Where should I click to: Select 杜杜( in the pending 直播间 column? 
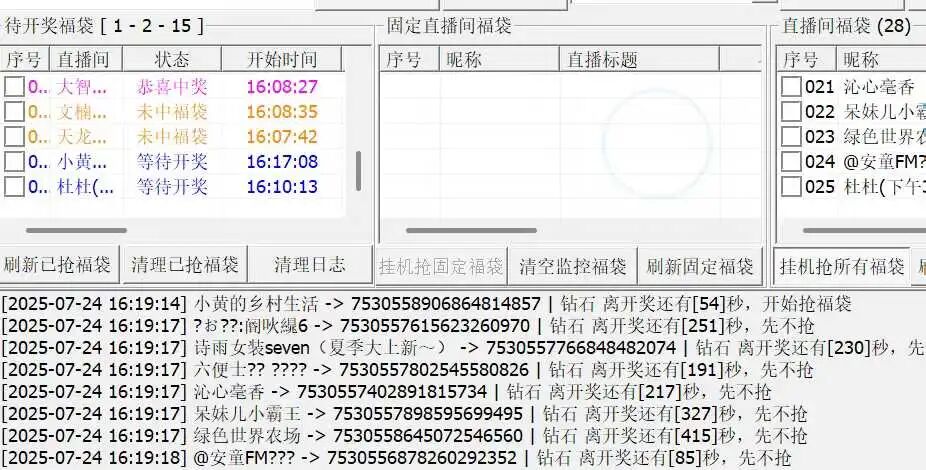[x=85, y=187]
